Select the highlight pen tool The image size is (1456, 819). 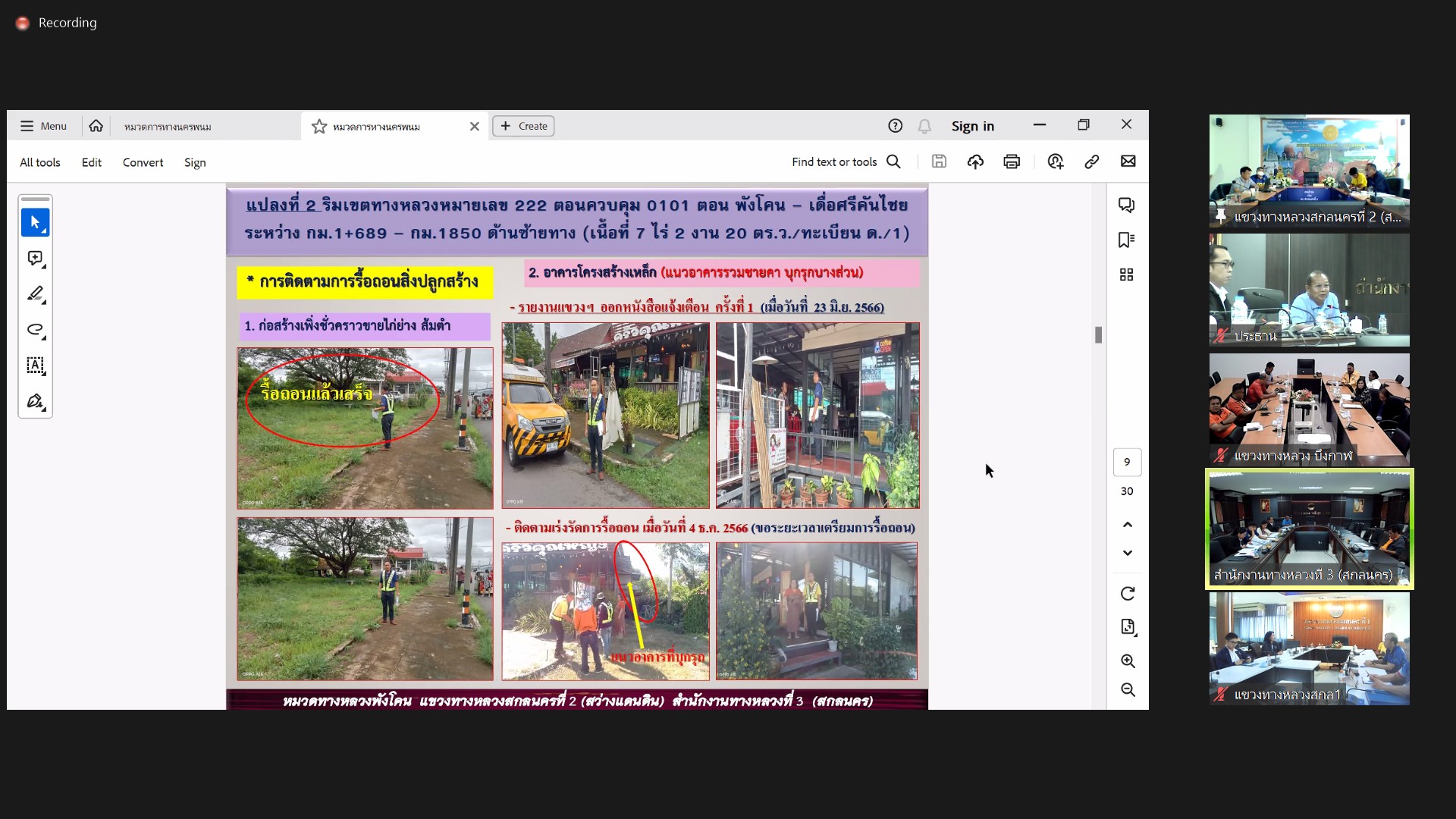click(x=35, y=294)
